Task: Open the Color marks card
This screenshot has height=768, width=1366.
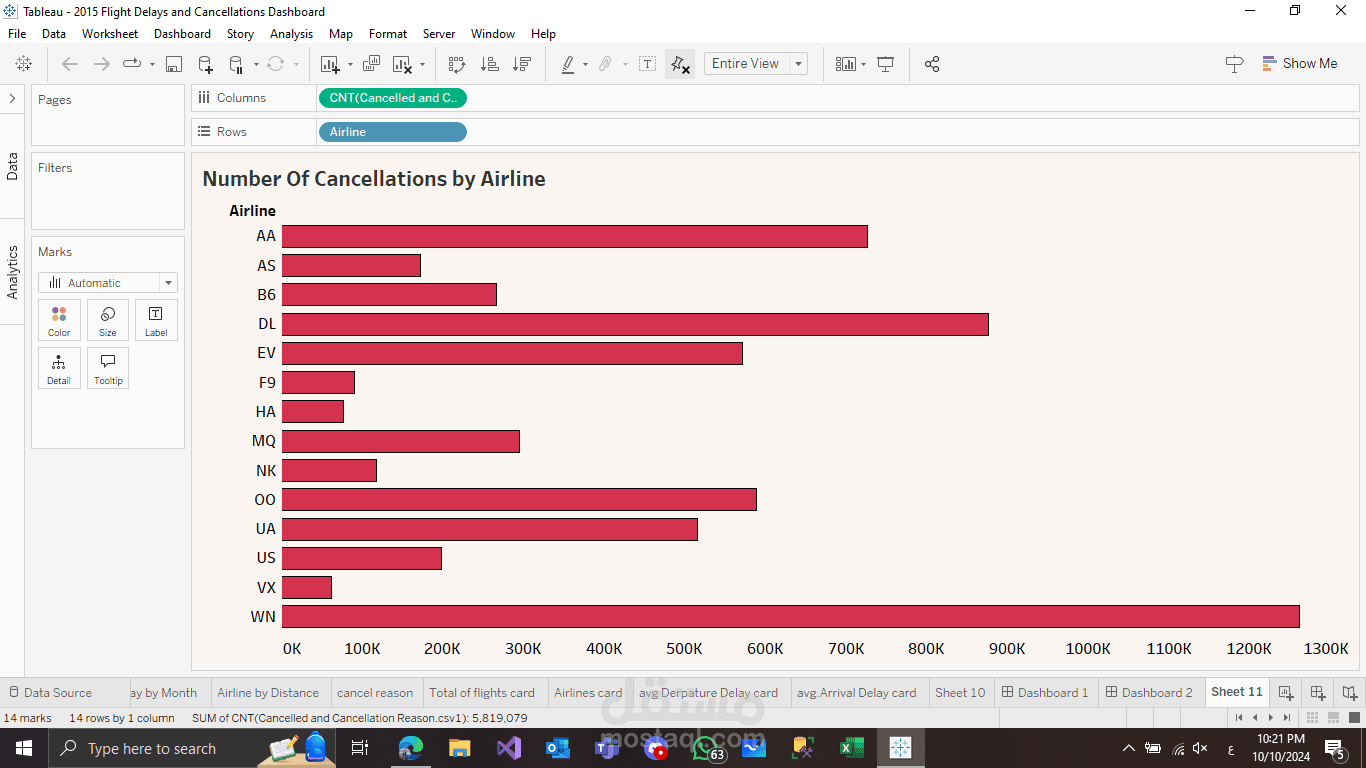Action: click(59, 320)
